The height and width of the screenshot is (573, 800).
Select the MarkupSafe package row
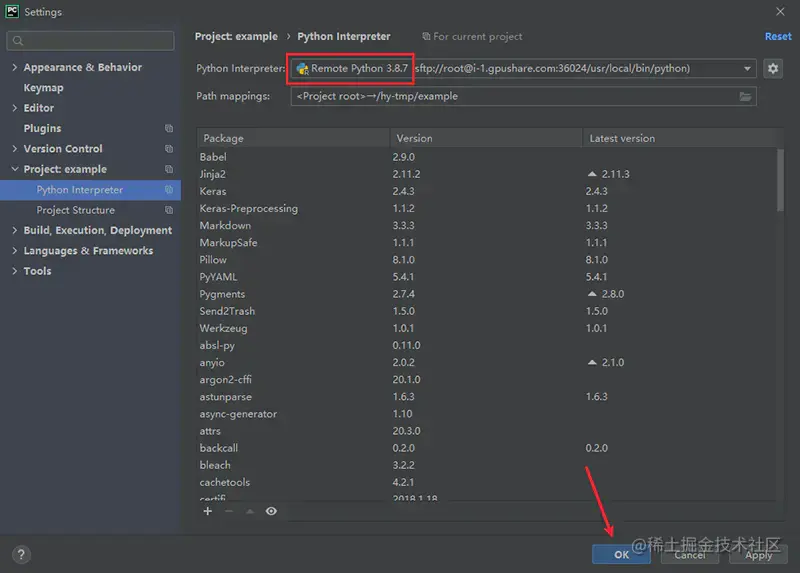click(487, 242)
